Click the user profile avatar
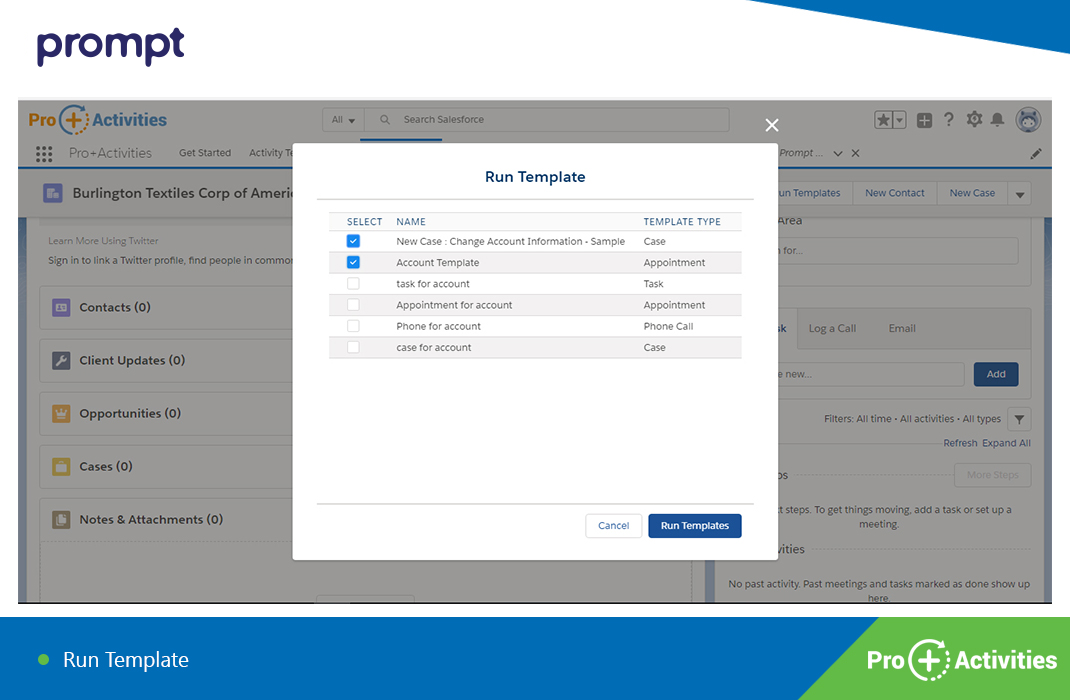This screenshot has height=700, width=1070. tap(1028, 120)
